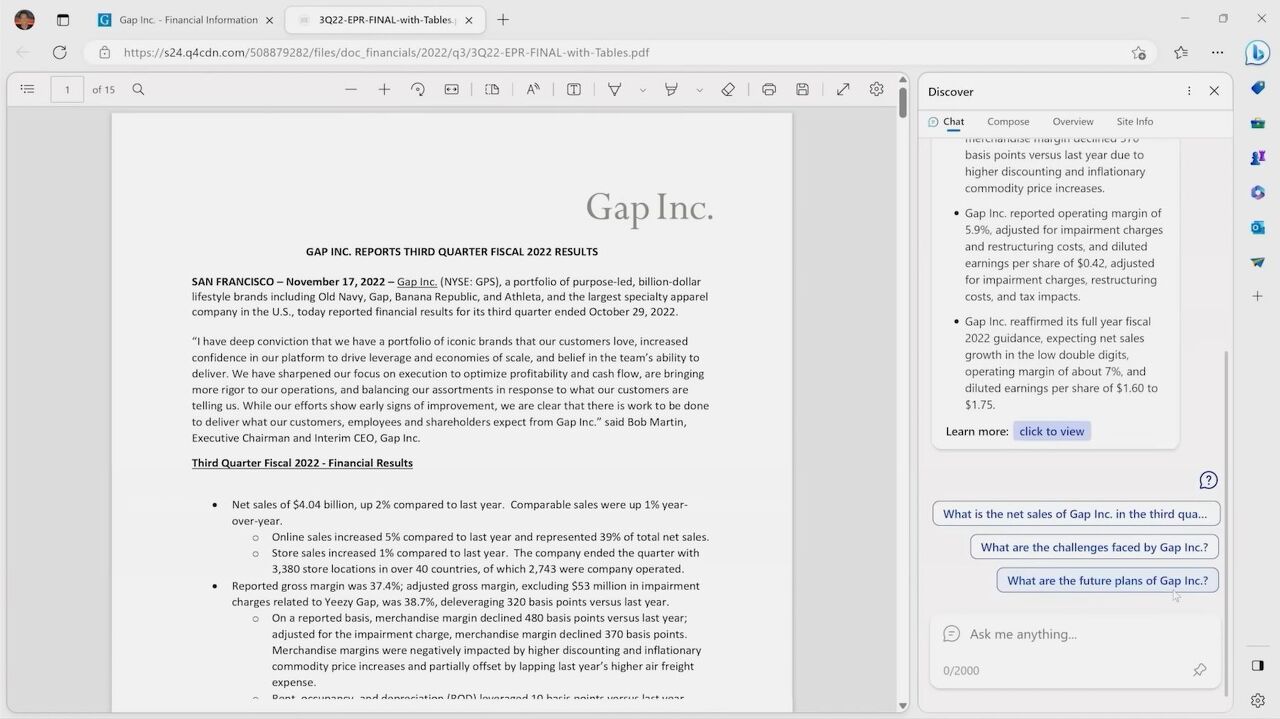Toggle sidebar visibility icon at bottom right
The width and height of the screenshot is (1280, 719).
coord(1258,665)
